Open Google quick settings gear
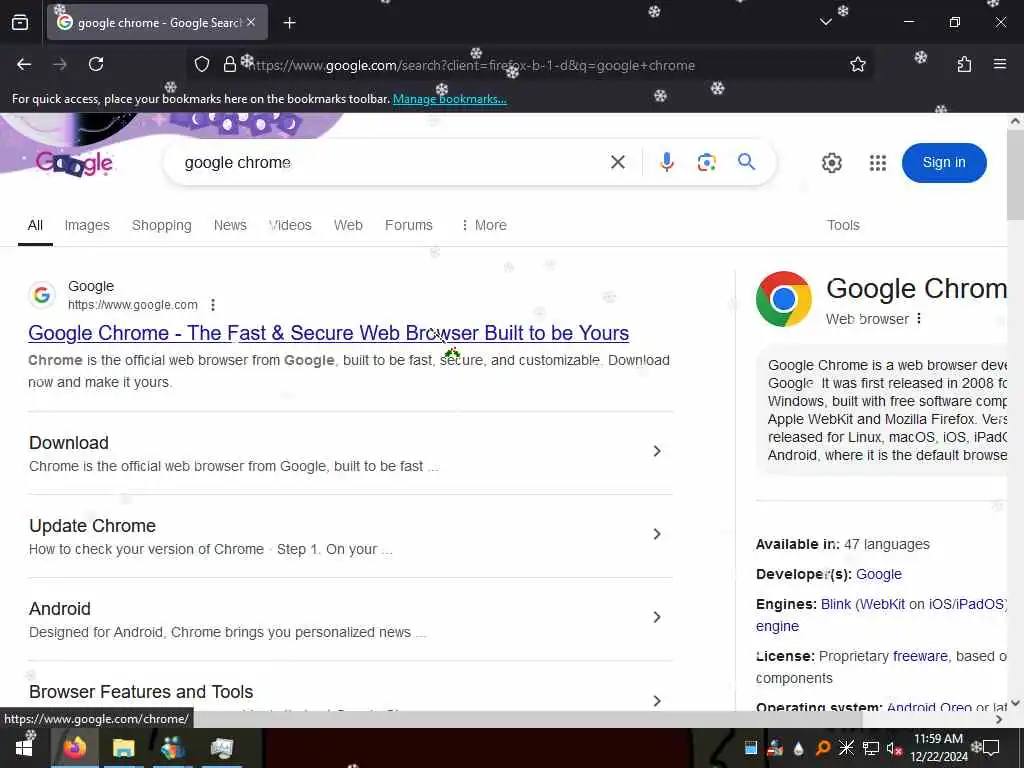1024x768 pixels. pyautogui.click(x=831, y=163)
